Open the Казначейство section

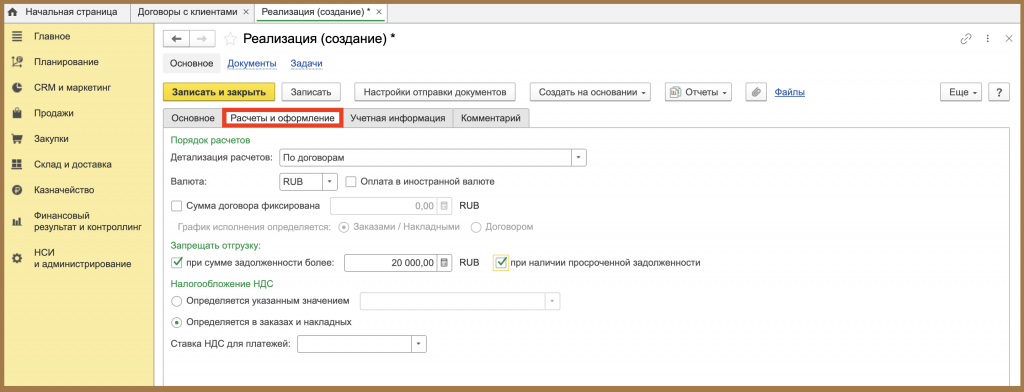(x=65, y=190)
